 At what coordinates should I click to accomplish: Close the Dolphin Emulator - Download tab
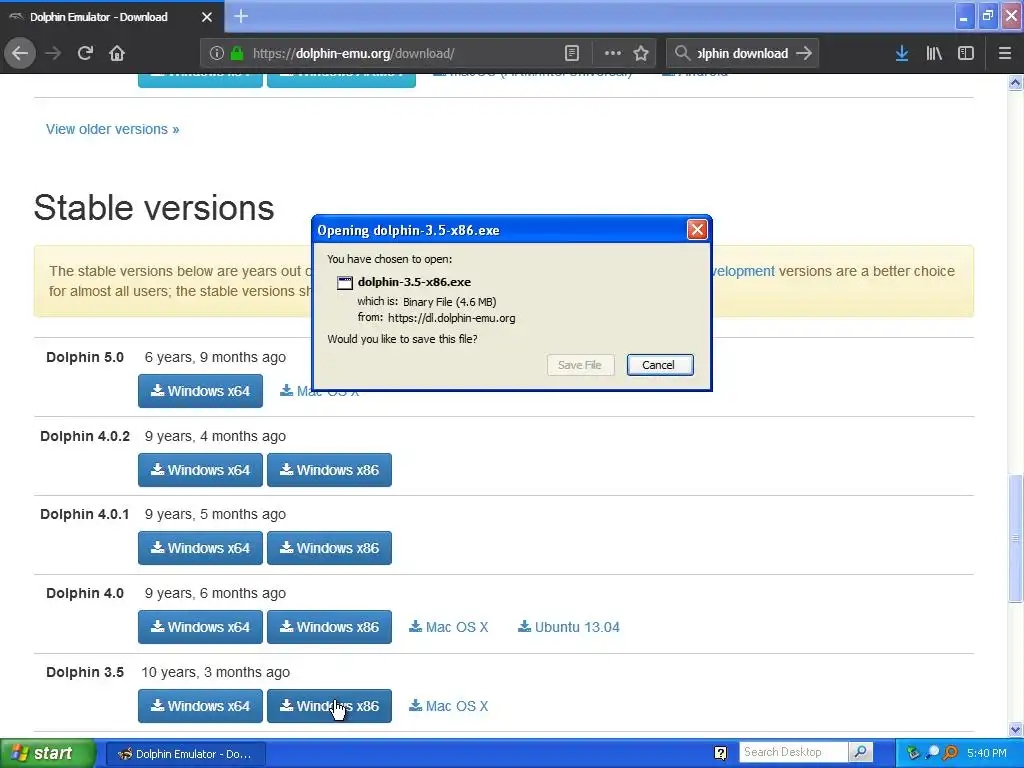pos(207,17)
